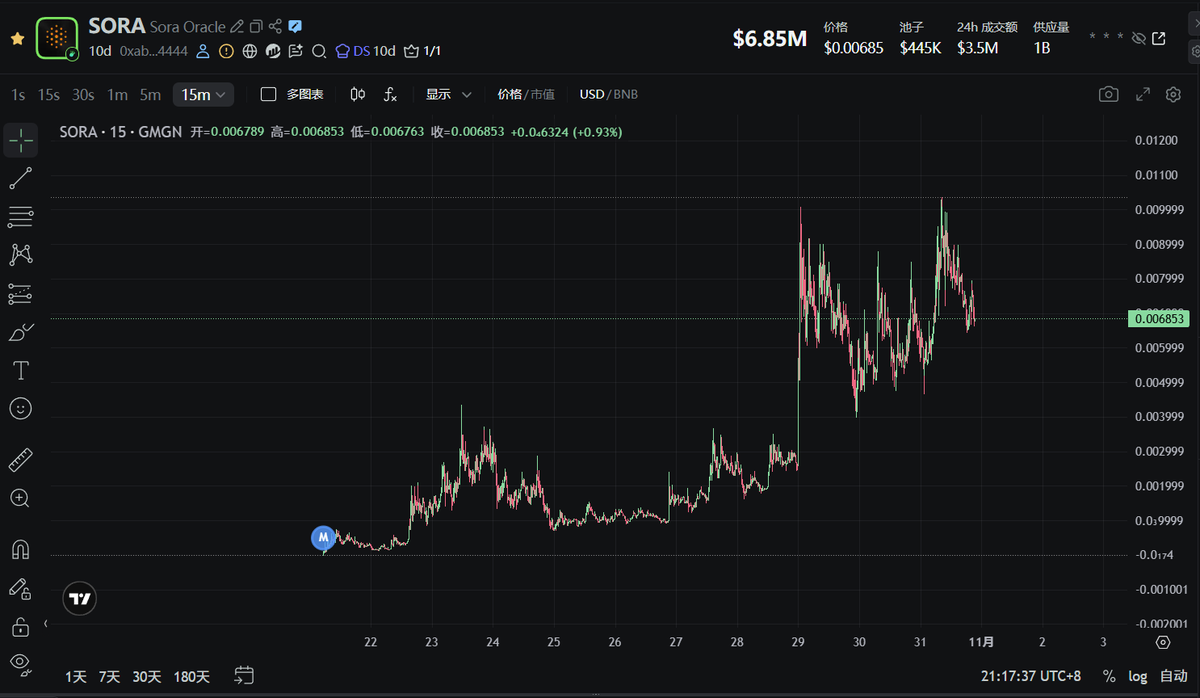Screen dimensions: 1200x698
Task: Open the external link icon in header
Action: [x=1159, y=38]
